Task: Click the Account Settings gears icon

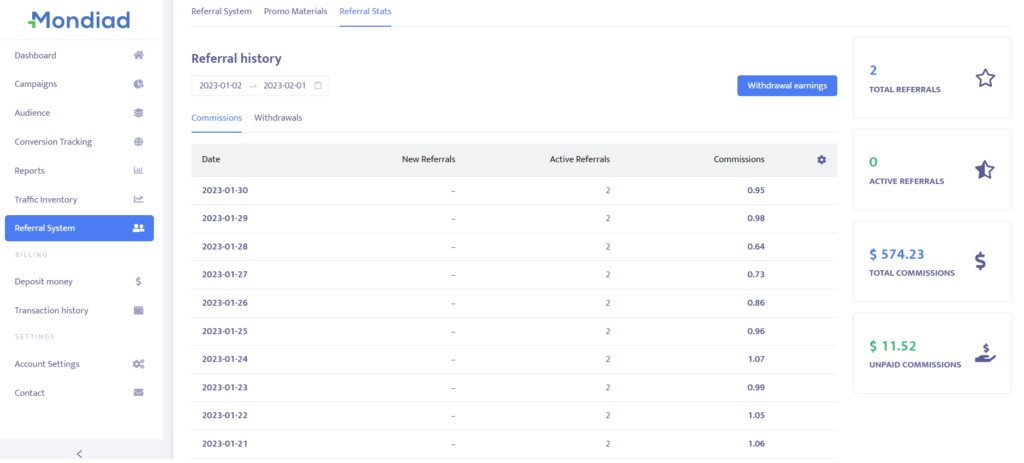Action: click(x=139, y=364)
